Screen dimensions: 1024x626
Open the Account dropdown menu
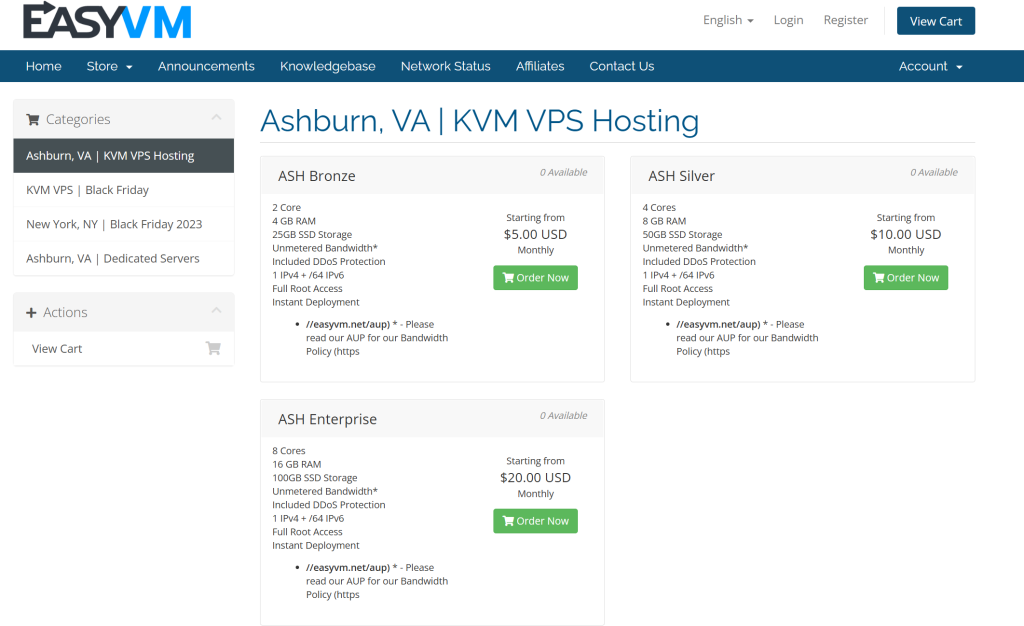[931, 66]
